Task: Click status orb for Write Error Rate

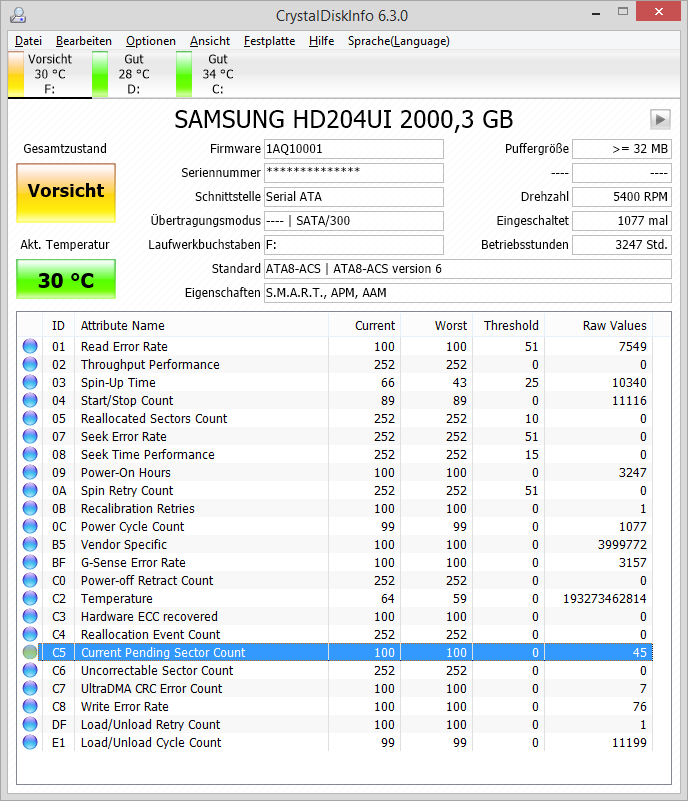Action: [30, 706]
